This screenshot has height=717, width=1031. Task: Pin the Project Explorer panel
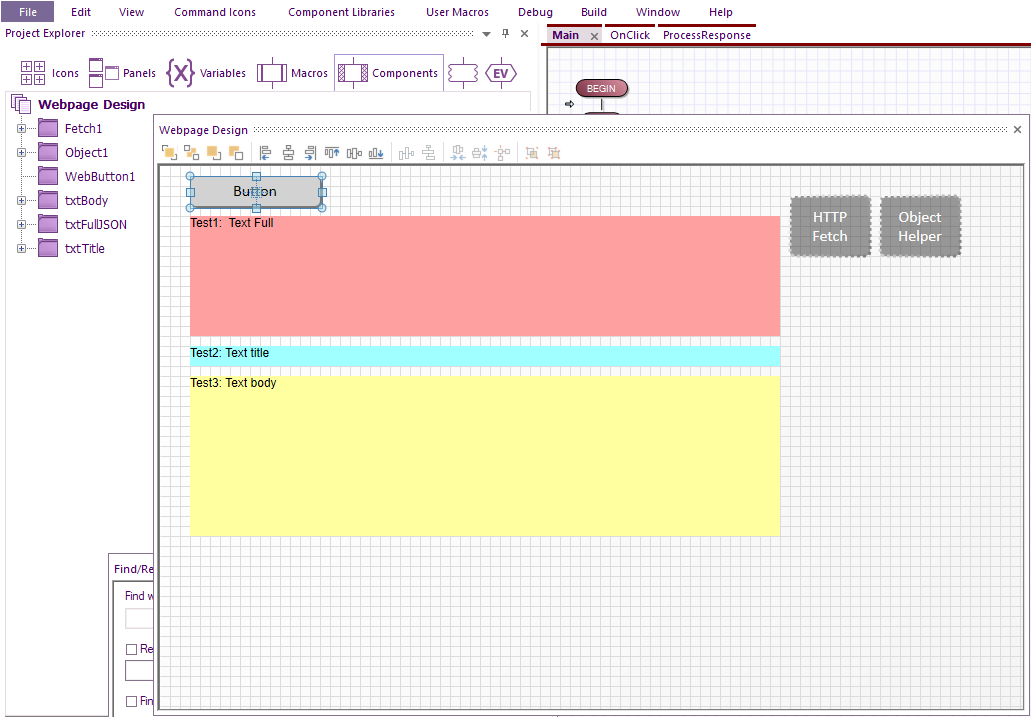505,34
